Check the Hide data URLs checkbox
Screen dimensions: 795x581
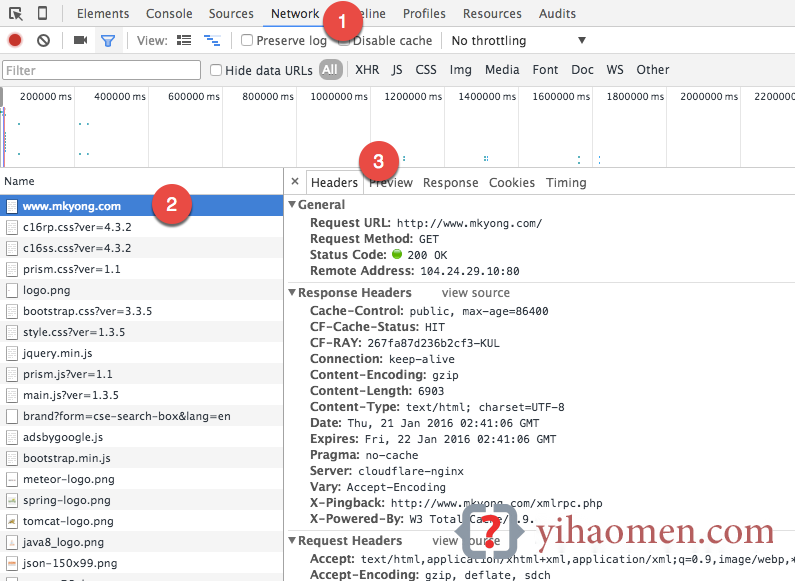pyautogui.click(x=216, y=70)
